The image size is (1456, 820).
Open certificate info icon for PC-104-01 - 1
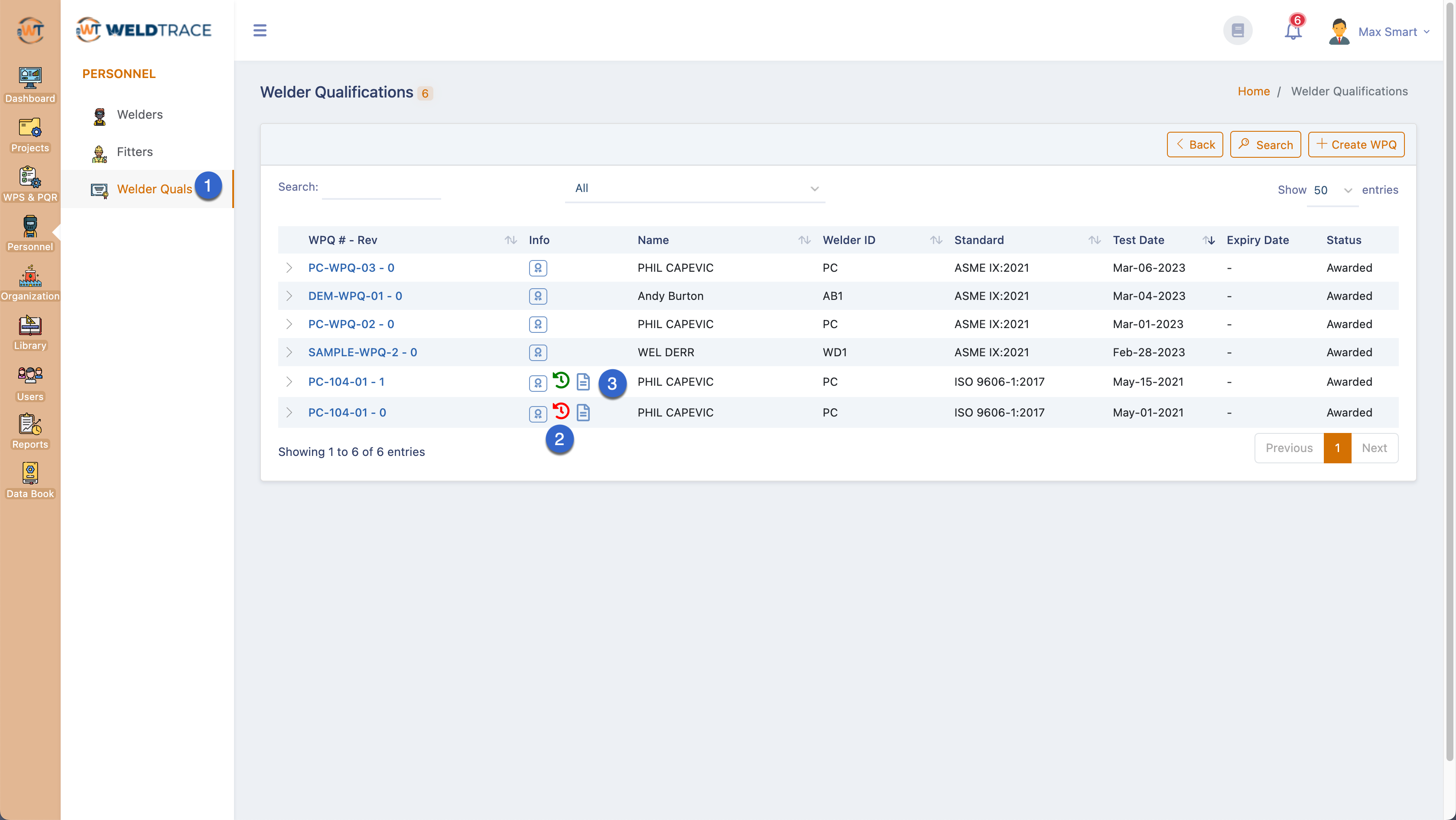click(537, 383)
